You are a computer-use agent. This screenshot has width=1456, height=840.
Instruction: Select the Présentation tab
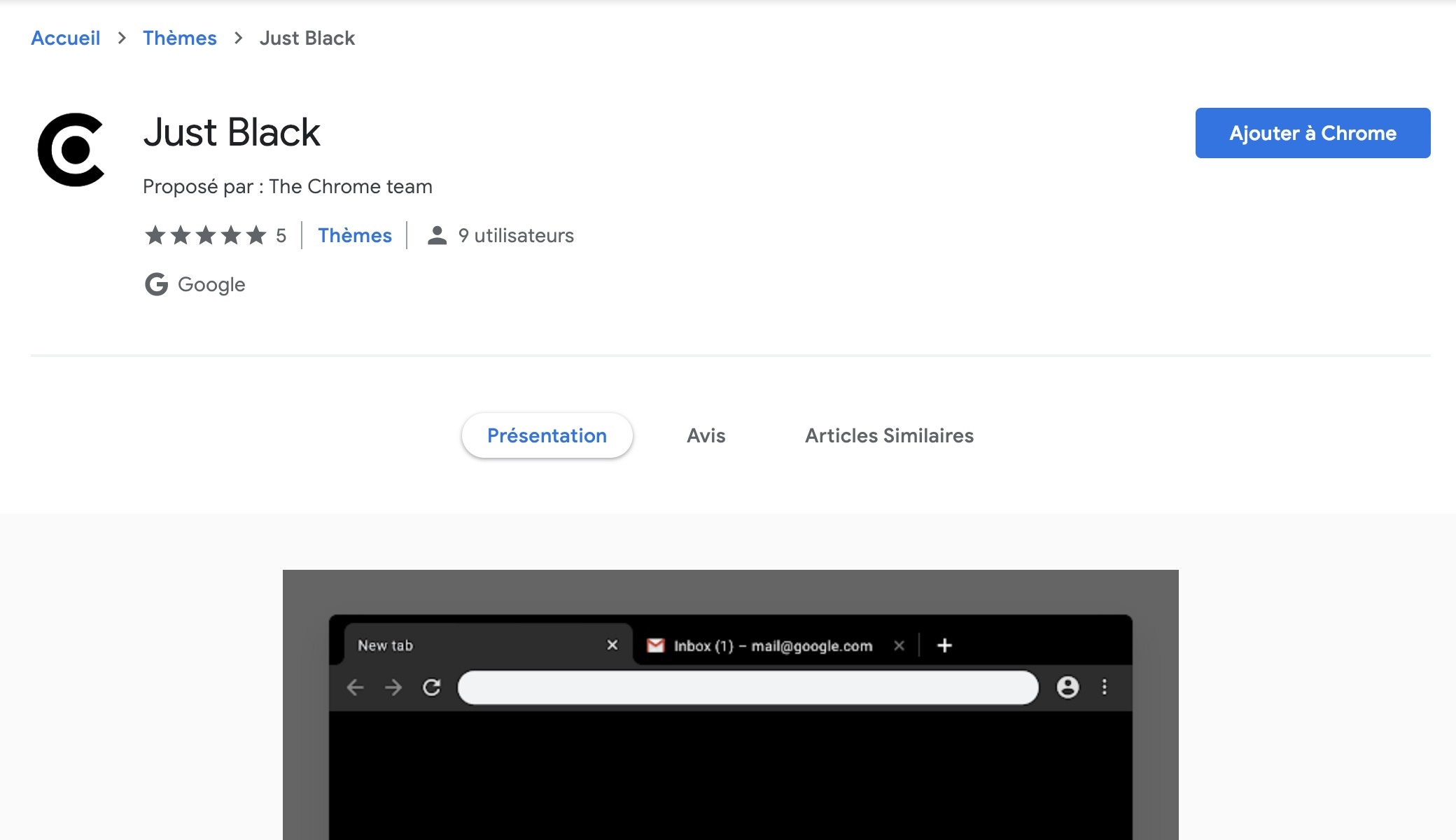pos(547,435)
